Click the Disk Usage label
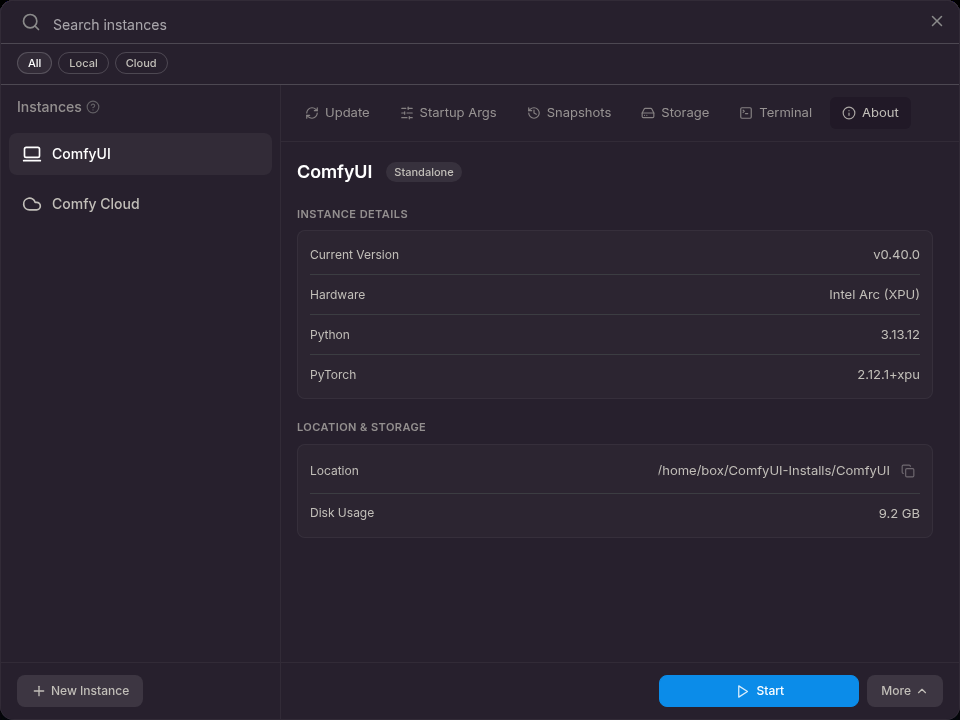 [x=342, y=513]
